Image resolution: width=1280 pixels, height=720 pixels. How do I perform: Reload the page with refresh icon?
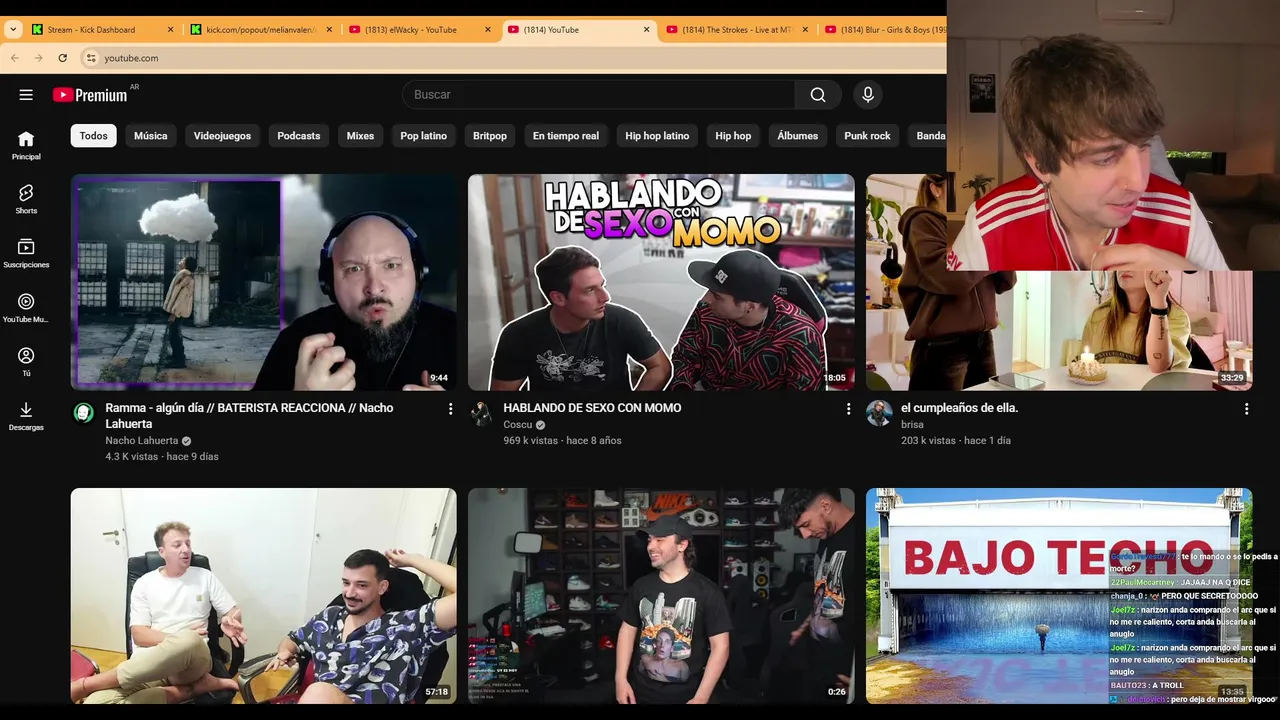click(x=62, y=58)
